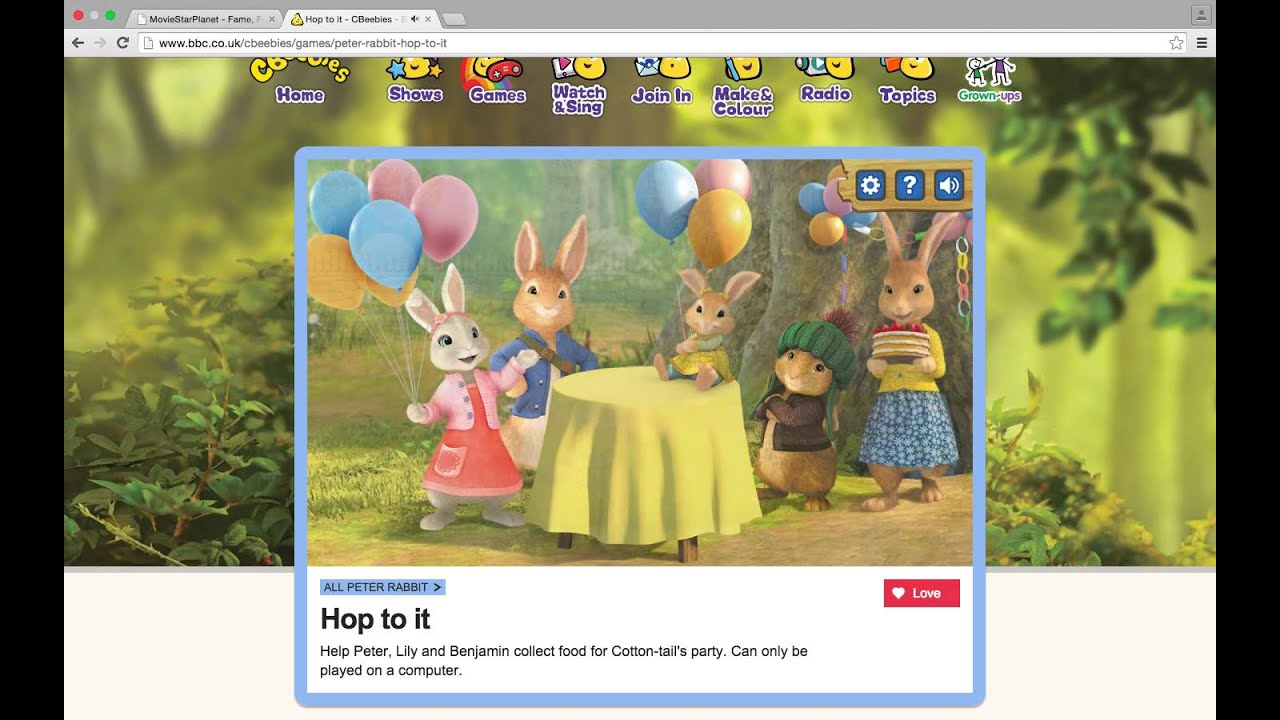Screen dimensions: 1280x720
Task: Open the Chrome hamburger menu
Action: coord(1202,43)
